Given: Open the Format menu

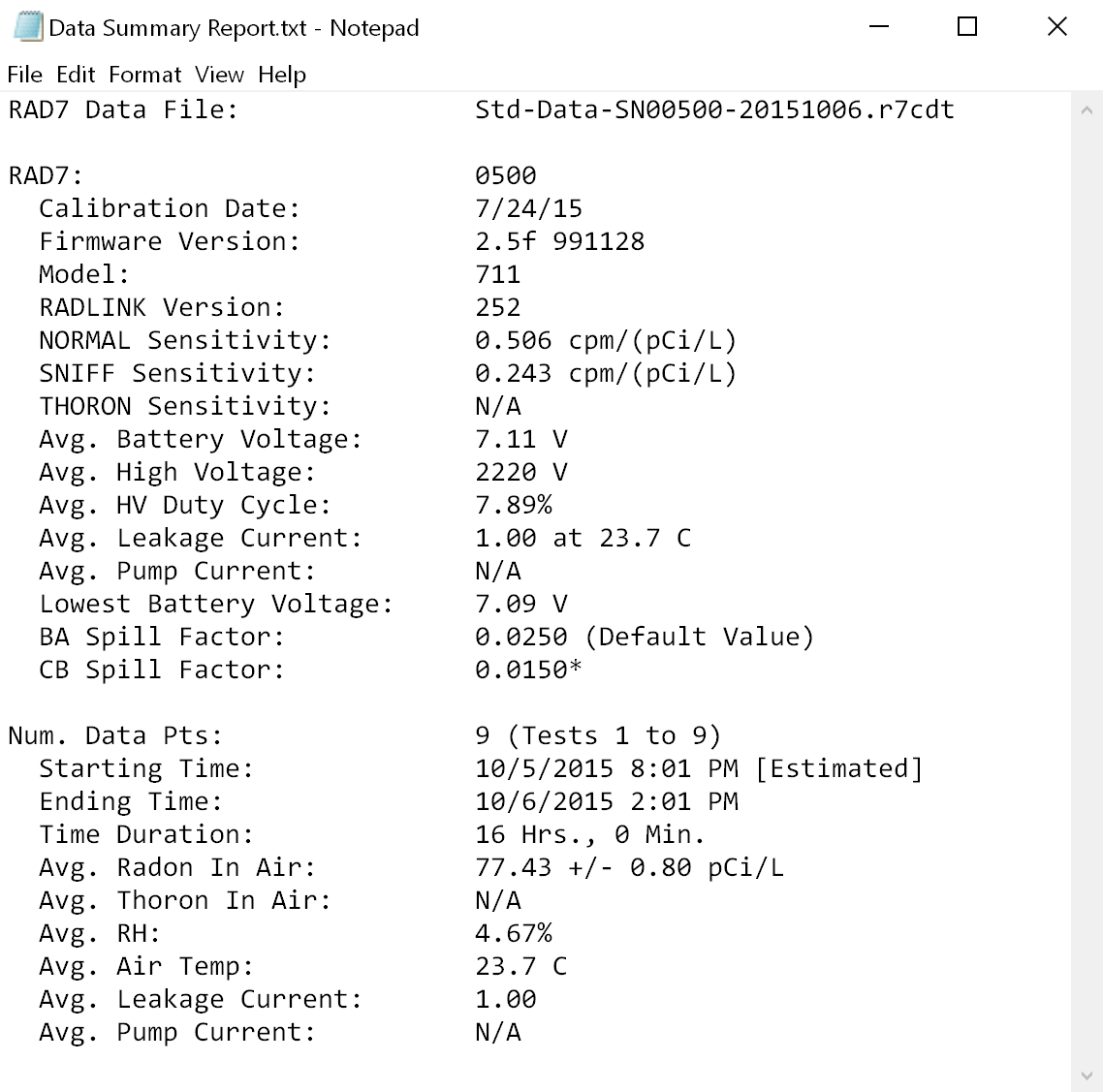Looking at the screenshot, I should (x=144, y=75).
